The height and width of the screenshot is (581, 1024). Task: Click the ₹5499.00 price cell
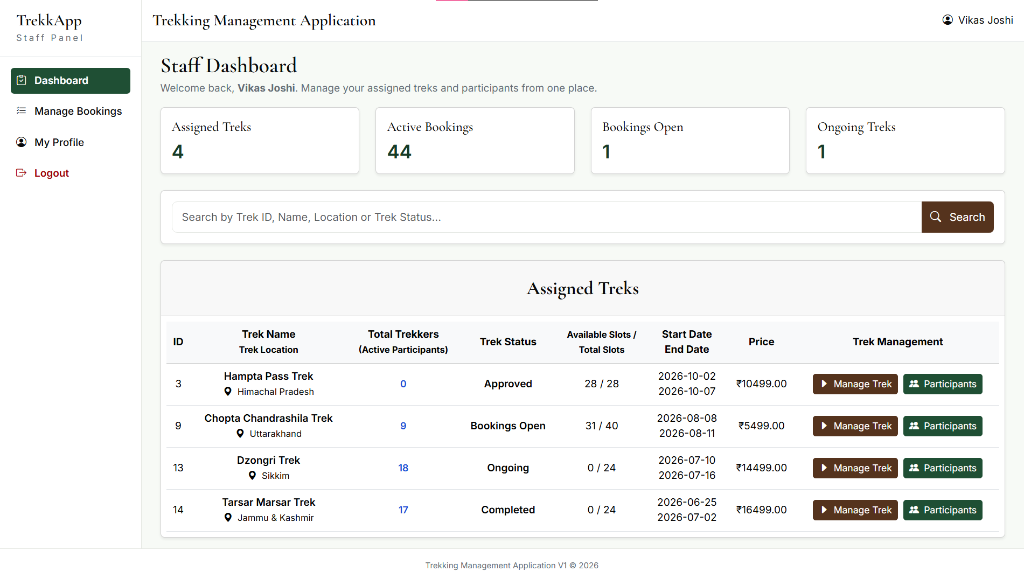point(761,426)
